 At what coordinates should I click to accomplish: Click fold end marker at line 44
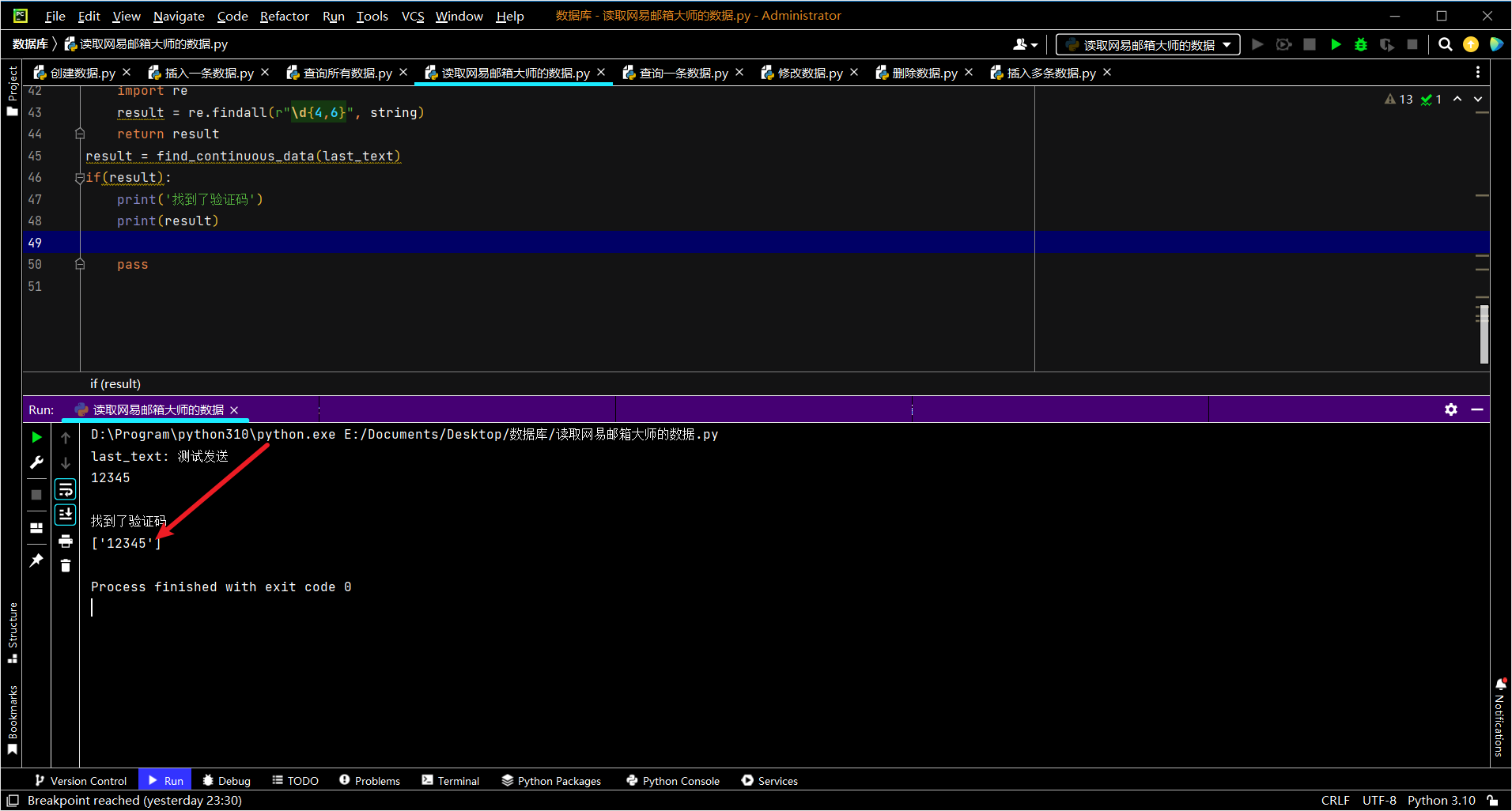pos(80,134)
